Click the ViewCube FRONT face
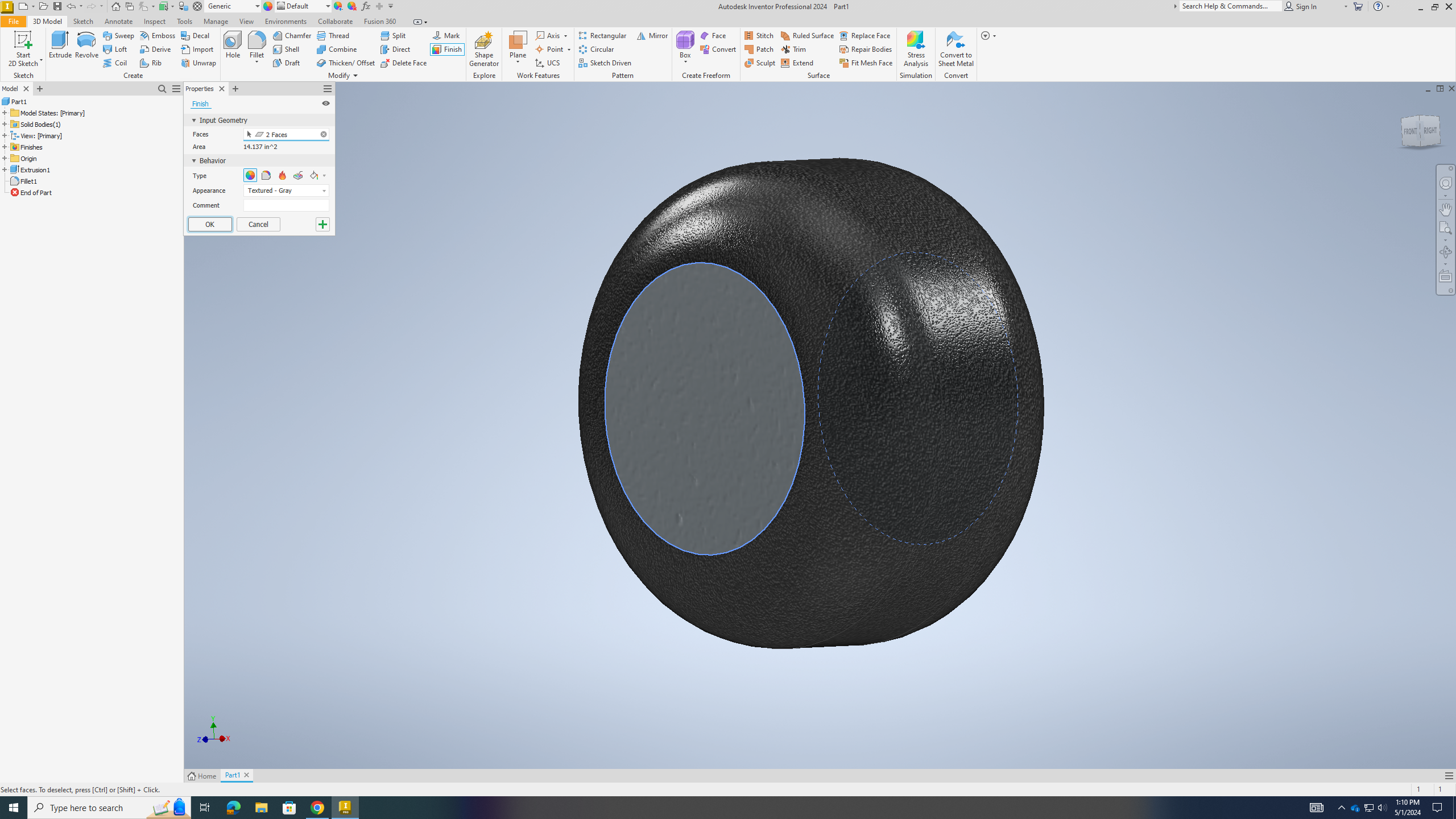The width and height of the screenshot is (1456, 819). (1410, 131)
